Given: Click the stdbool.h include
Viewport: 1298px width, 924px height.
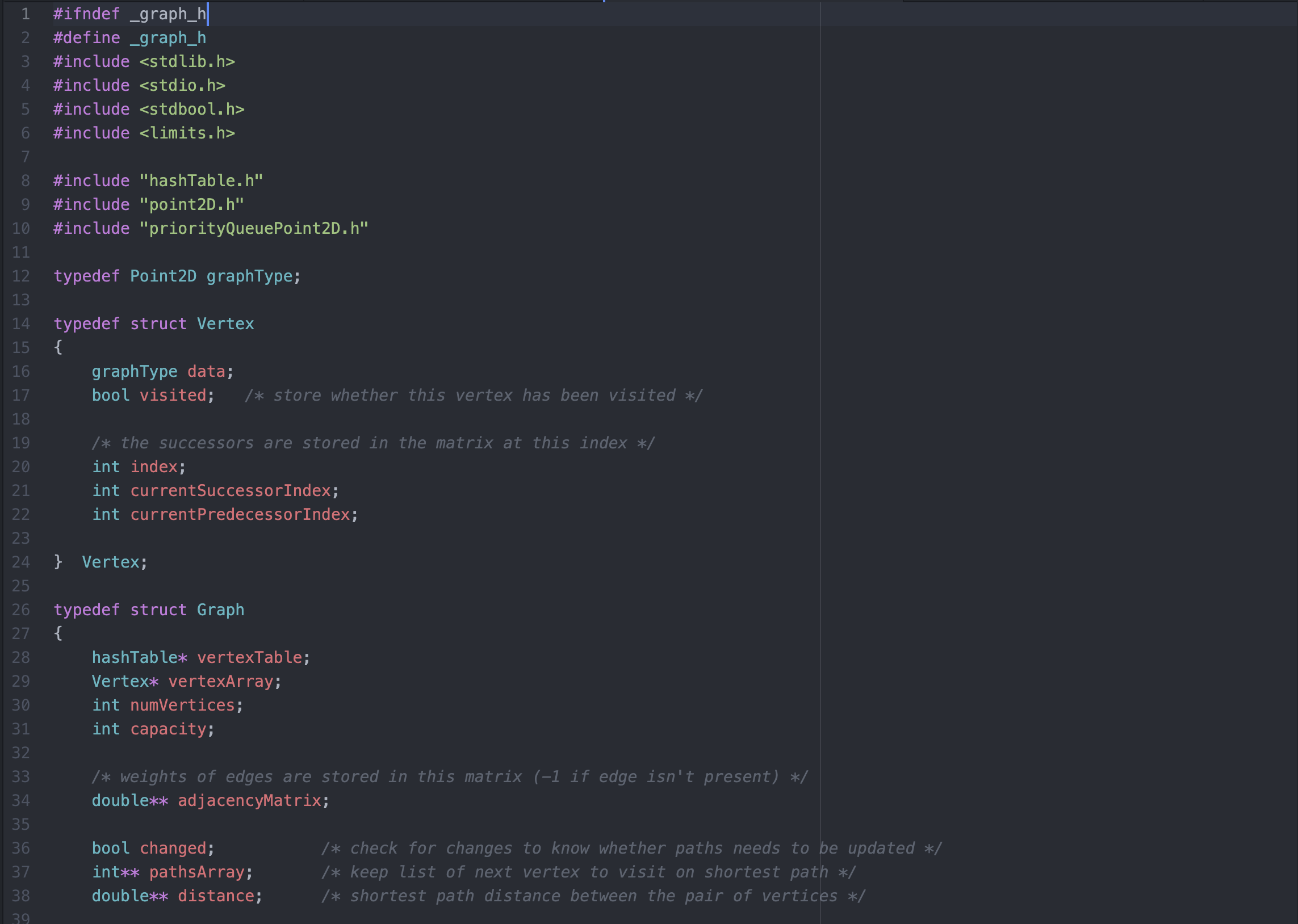Looking at the screenshot, I should pos(192,109).
